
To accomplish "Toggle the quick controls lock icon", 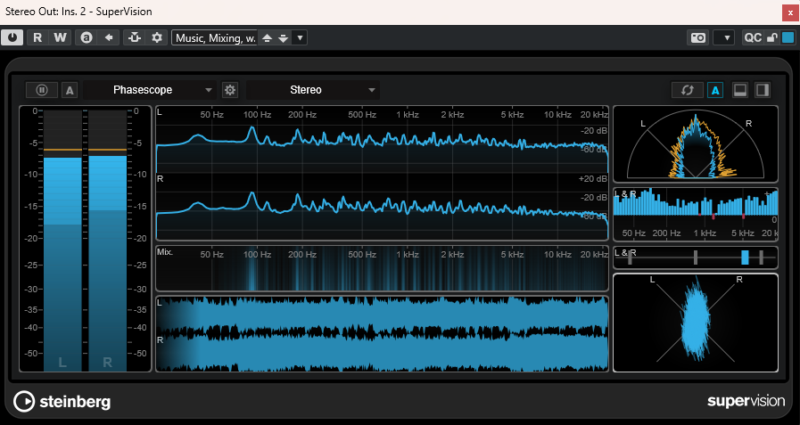I will pos(772,38).
